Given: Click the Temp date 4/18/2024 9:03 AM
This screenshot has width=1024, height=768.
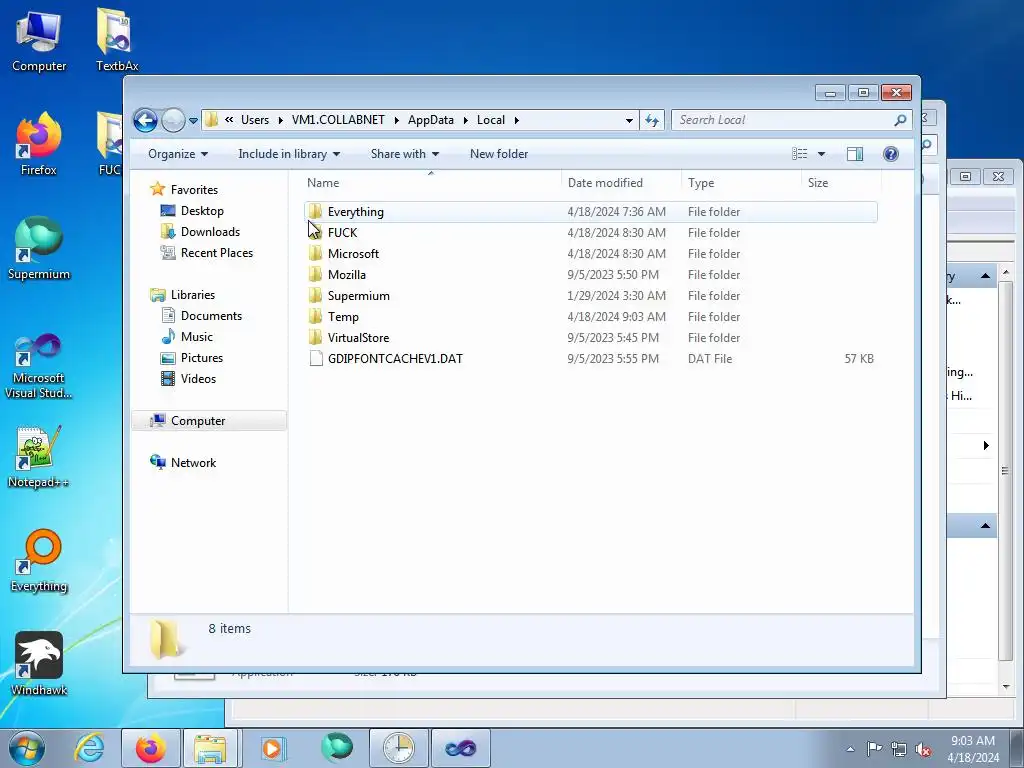Looking at the screenshot, I should coord(616,317).
